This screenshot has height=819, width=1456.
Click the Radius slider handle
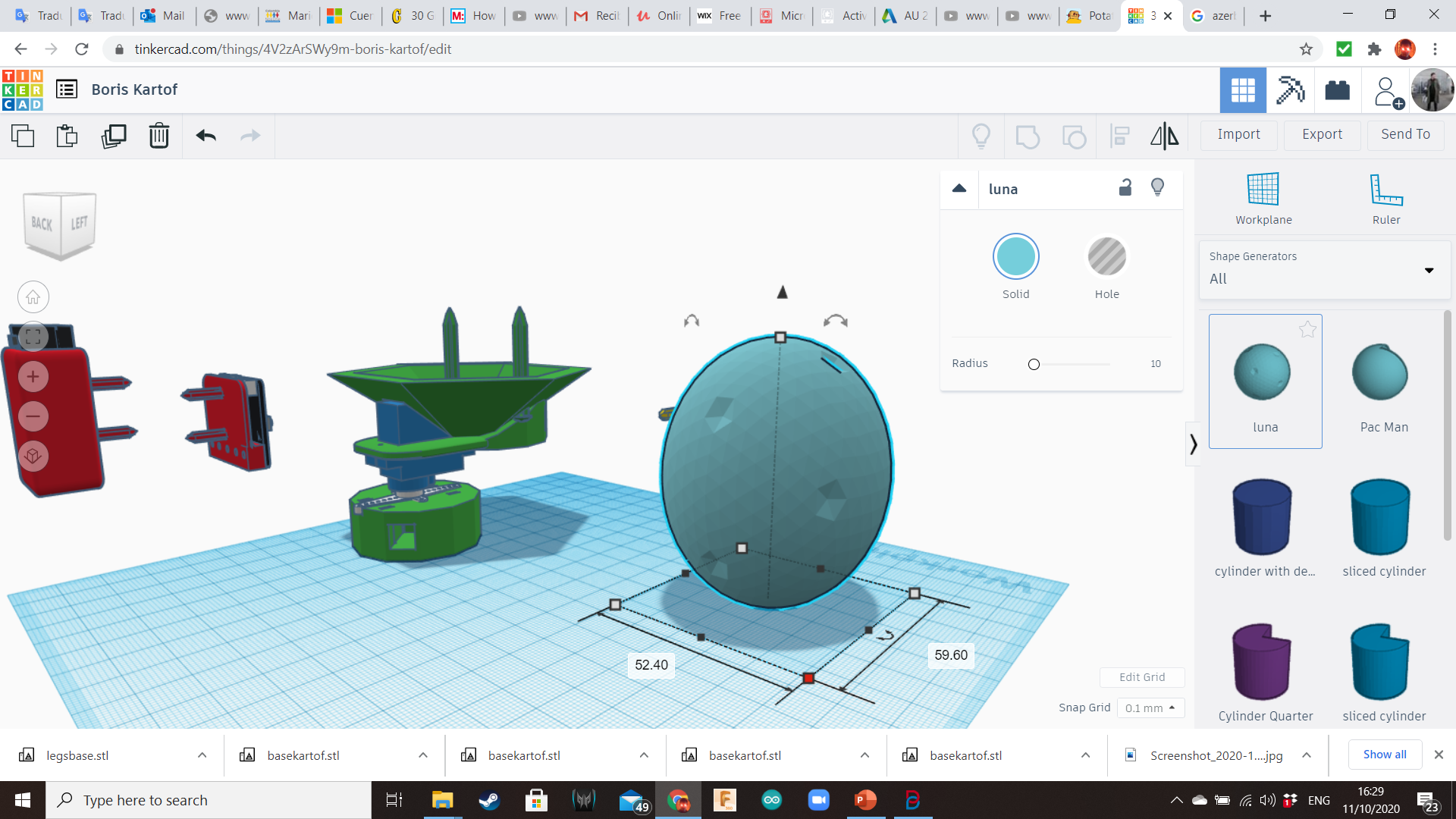coord(1034,365)
